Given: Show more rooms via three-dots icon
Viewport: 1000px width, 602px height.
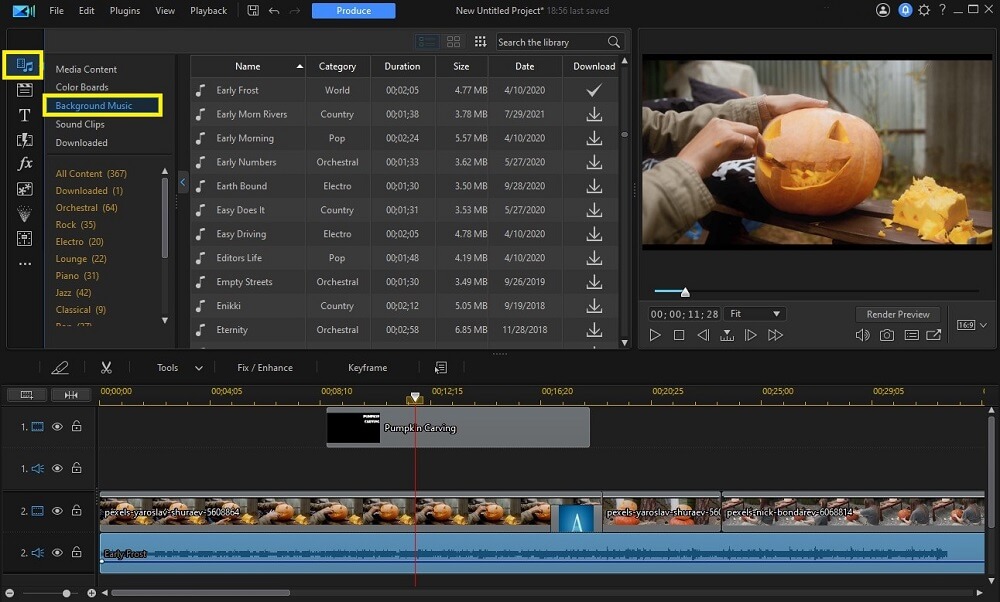Looking at the screenshot, I should (24, 263).
